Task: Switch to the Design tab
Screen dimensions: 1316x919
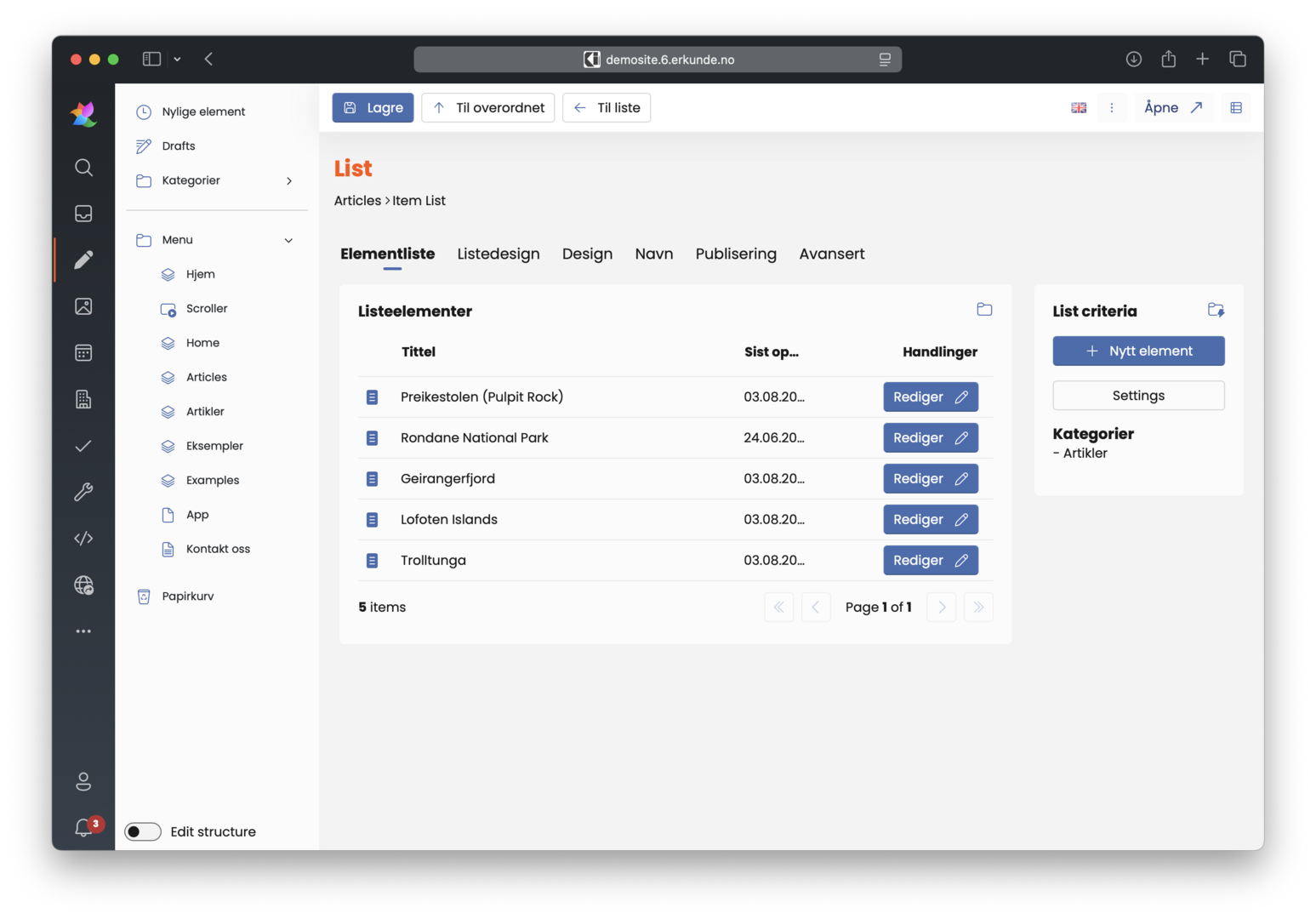Action: coord(588,254)
